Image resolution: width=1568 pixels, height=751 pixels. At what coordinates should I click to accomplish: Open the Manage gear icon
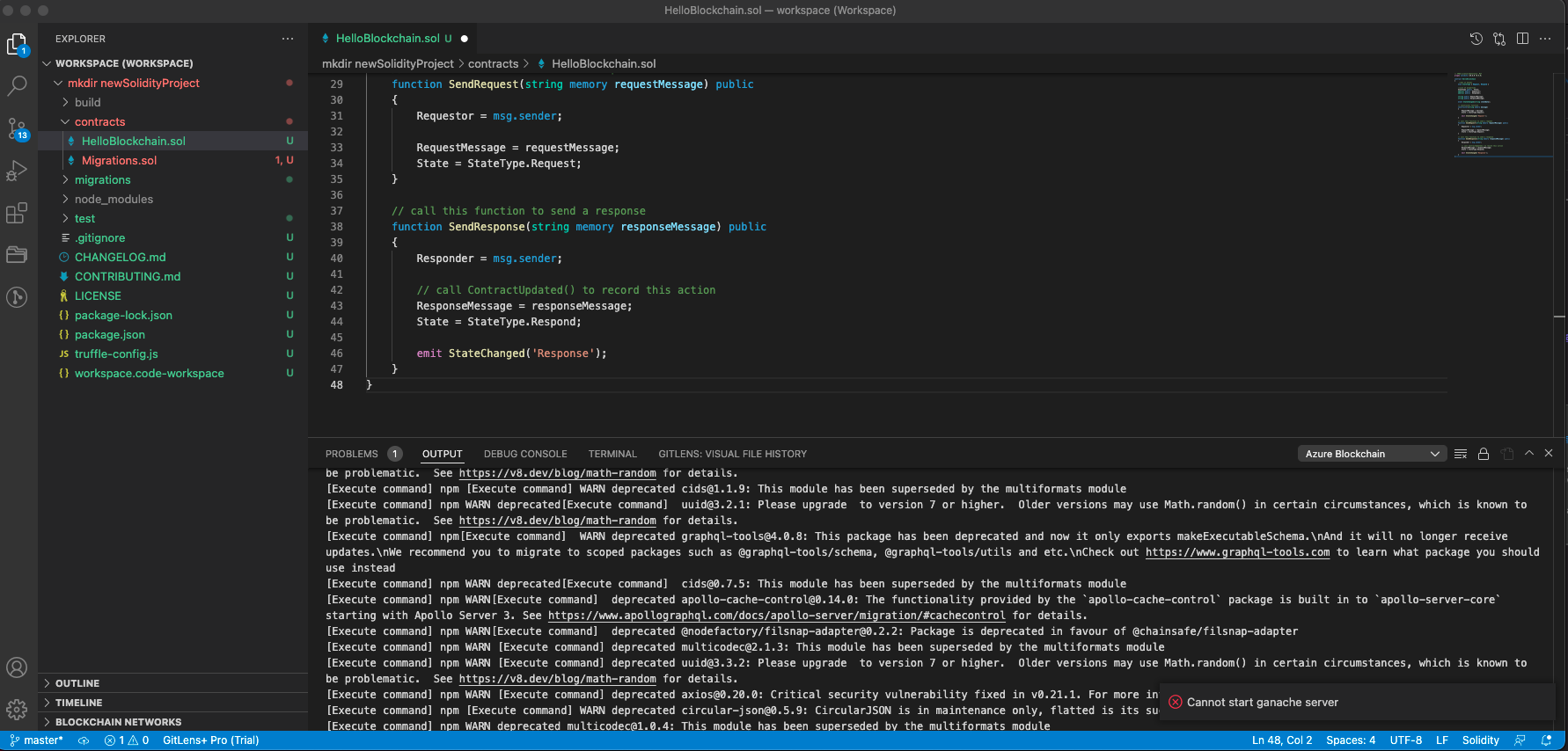point(18,709)
